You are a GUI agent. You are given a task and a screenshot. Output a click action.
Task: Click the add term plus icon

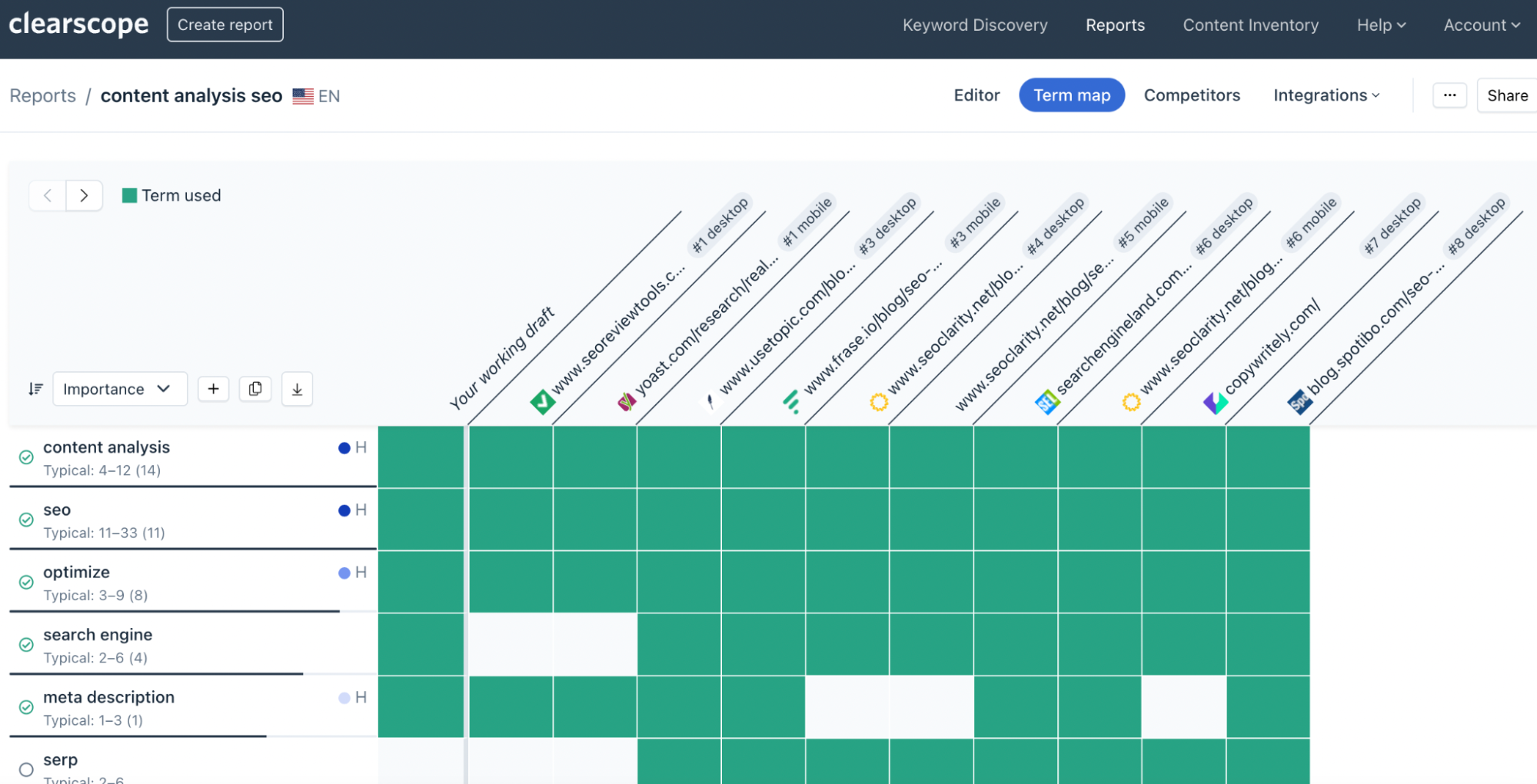coord(214,388)
